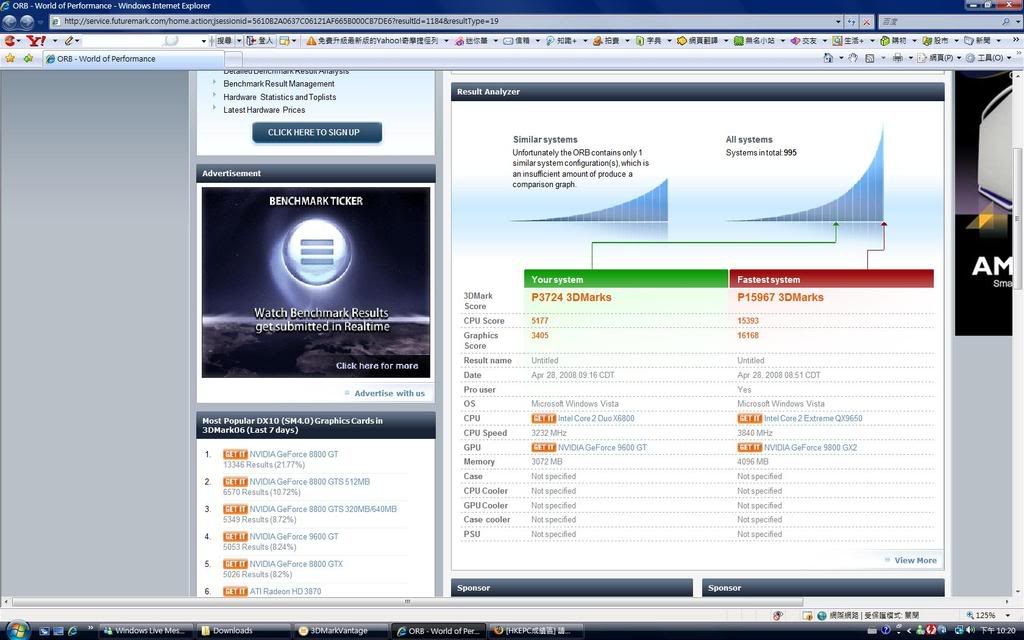Click the Add to Favorites star-plus icon

pyautogui.click(x=28, y=58)
